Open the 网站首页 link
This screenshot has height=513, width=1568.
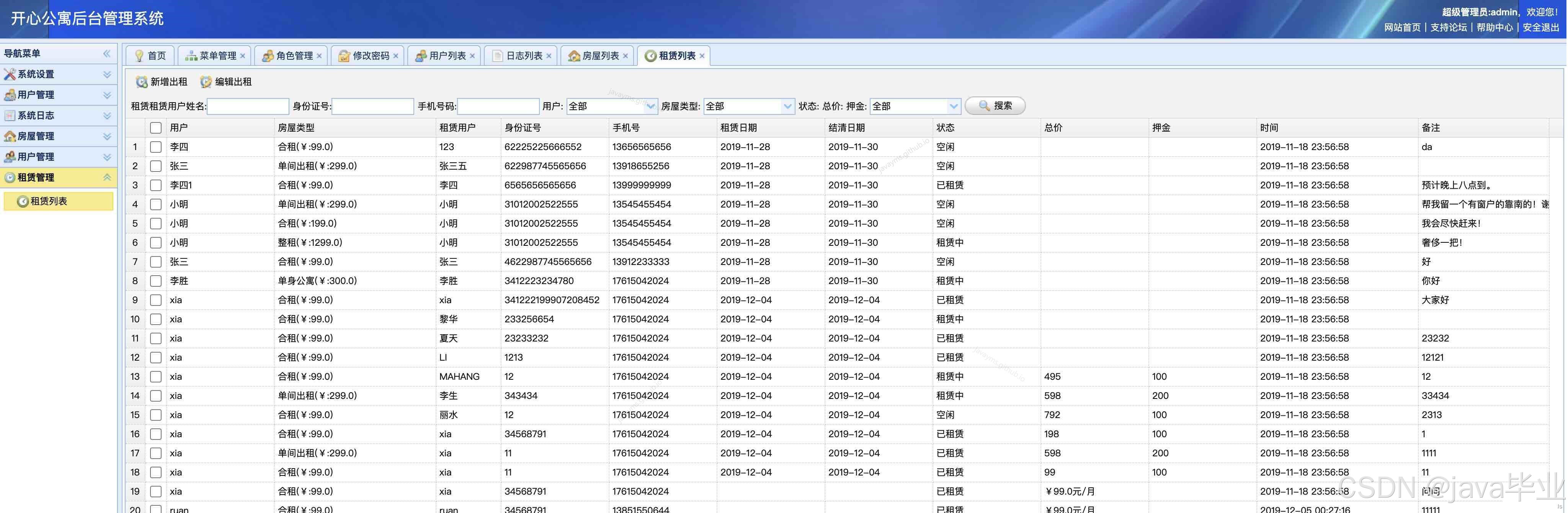(x=1403, y=28)
